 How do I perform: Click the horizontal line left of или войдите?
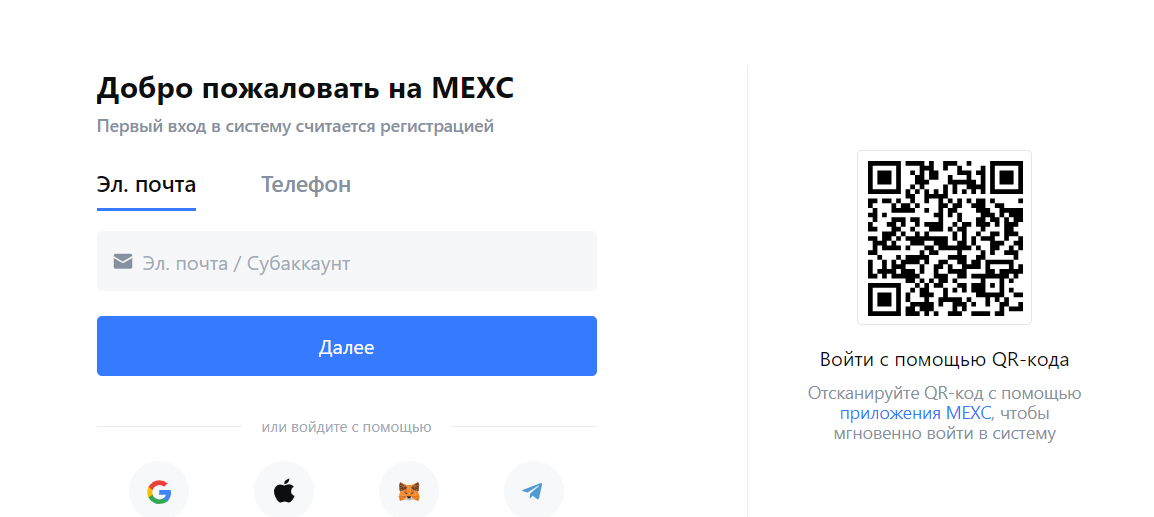pyautogui.click(x=169, y=426)
